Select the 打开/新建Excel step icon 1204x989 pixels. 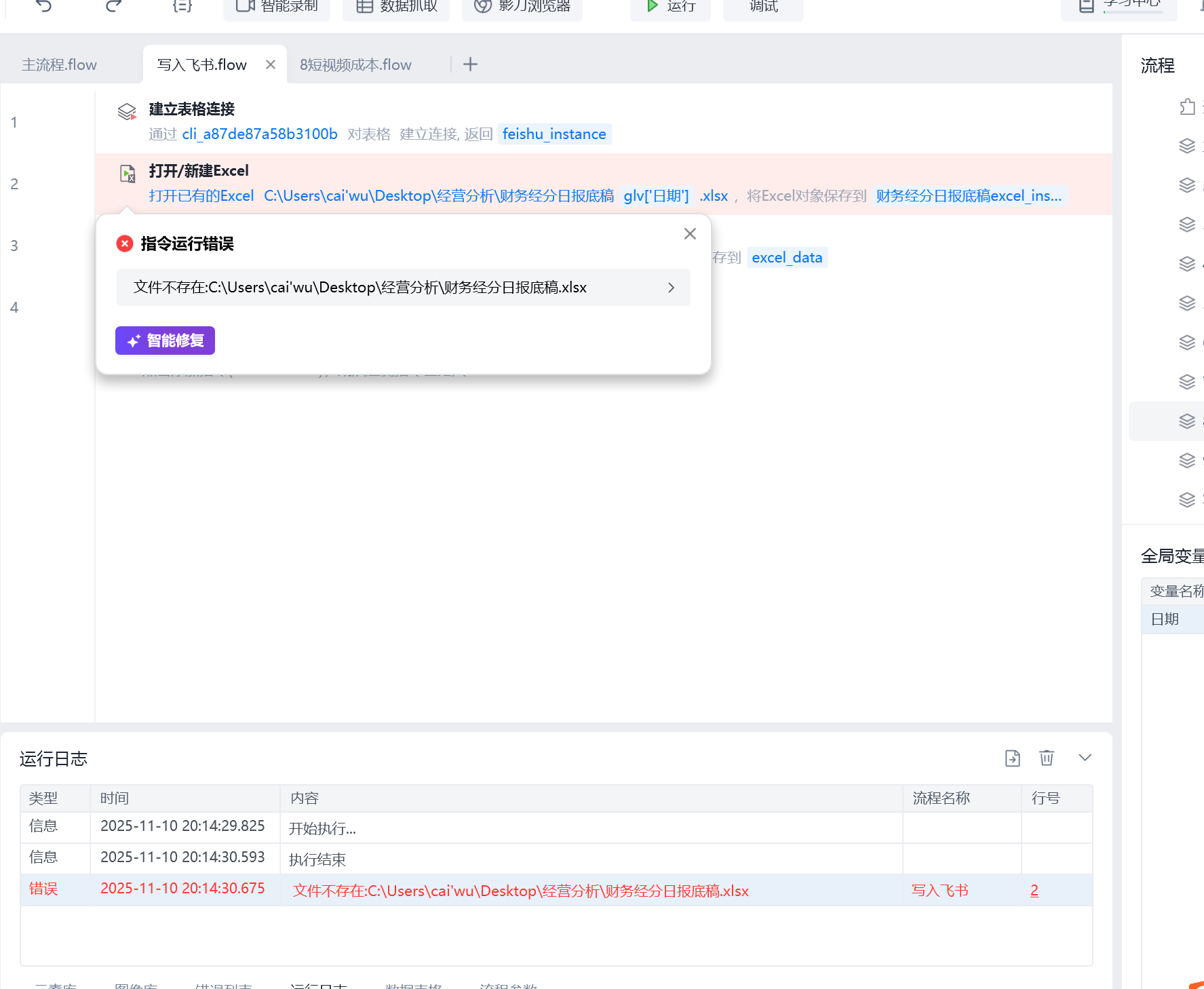click(x=128, y=174)
